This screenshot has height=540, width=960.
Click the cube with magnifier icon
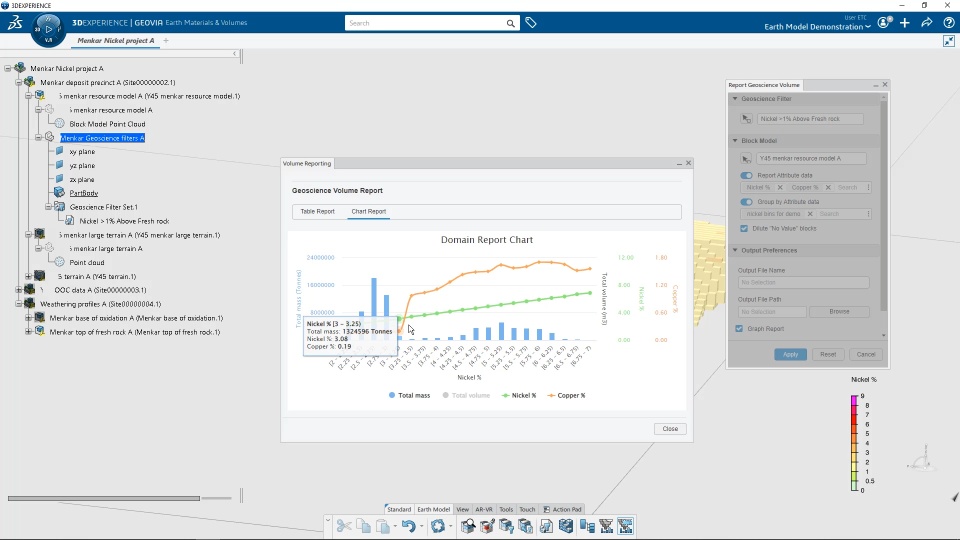tap(468, 526)
